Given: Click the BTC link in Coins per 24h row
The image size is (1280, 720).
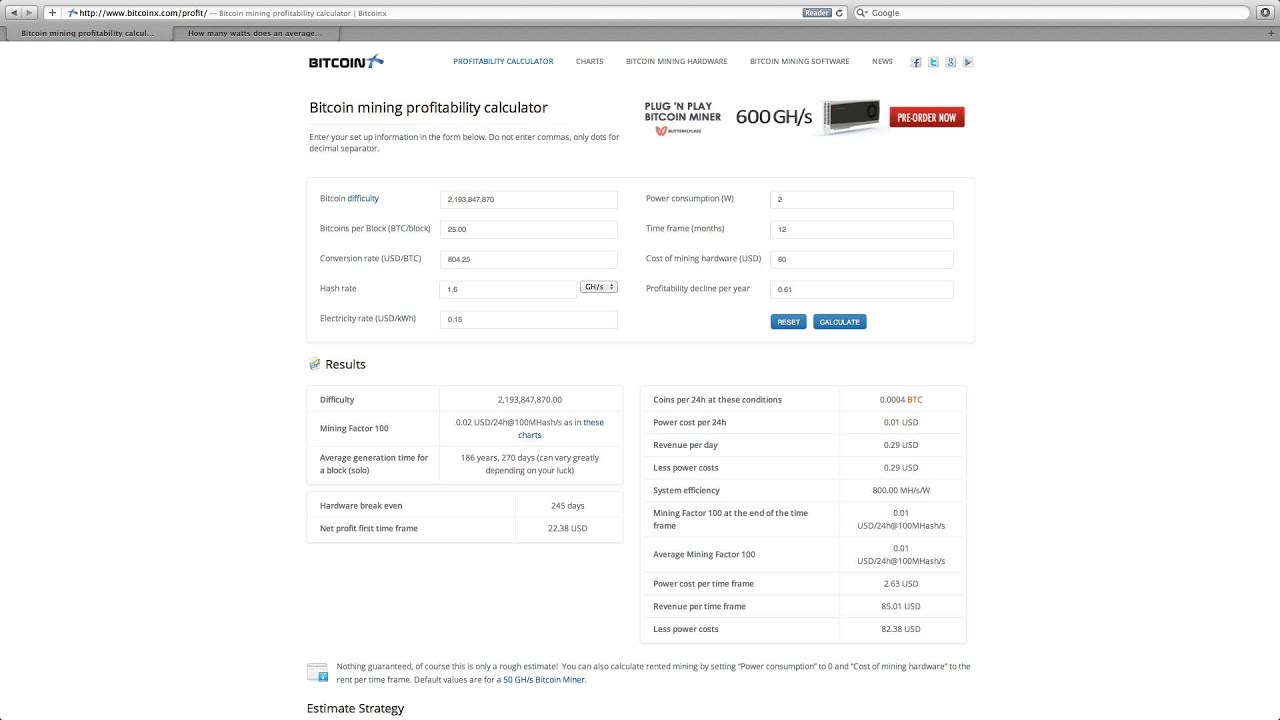Looking at the screenshot, I should click(x=915, y=400).
